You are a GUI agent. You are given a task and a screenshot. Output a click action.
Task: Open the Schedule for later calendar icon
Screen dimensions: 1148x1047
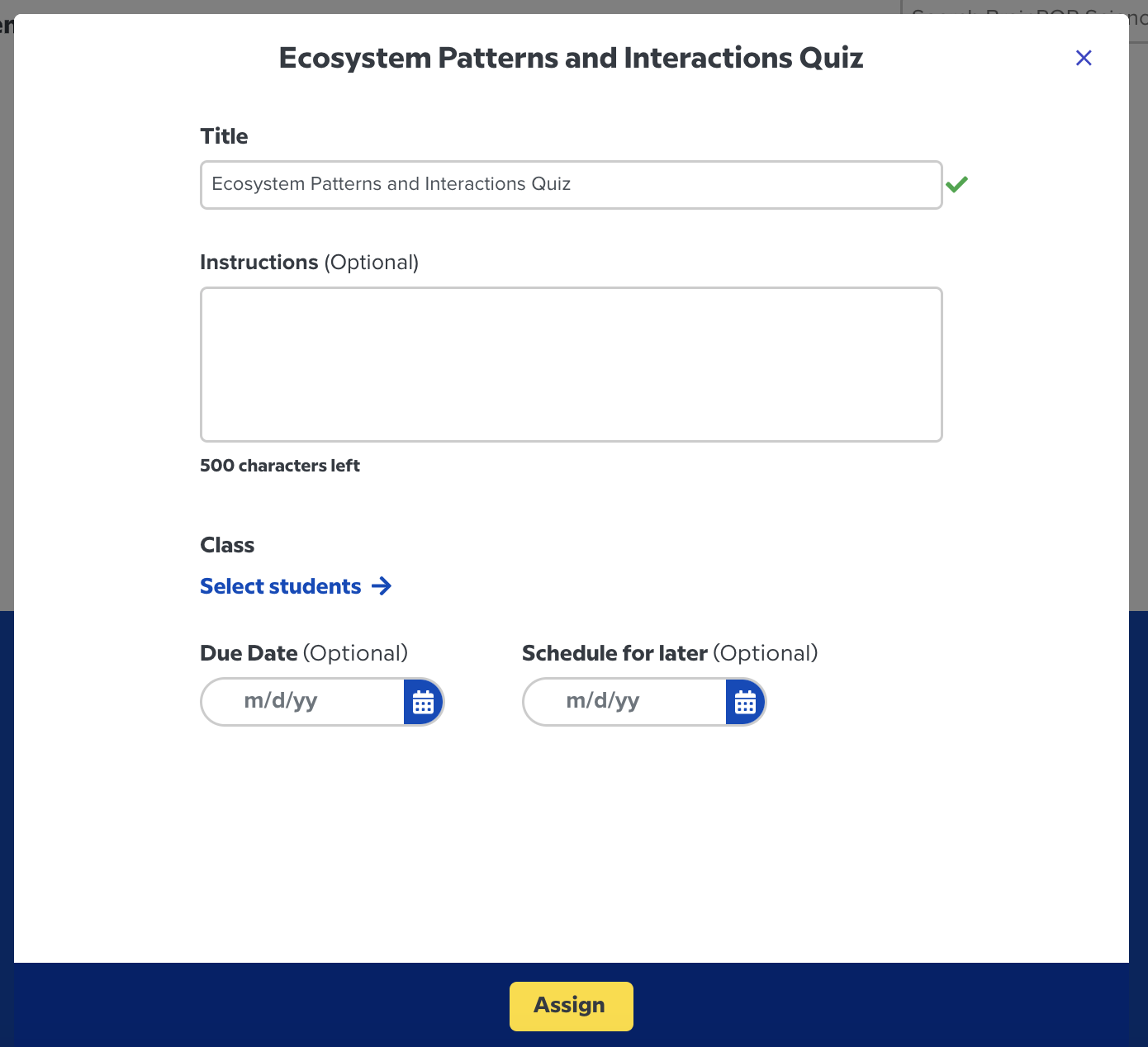(746, 702)
